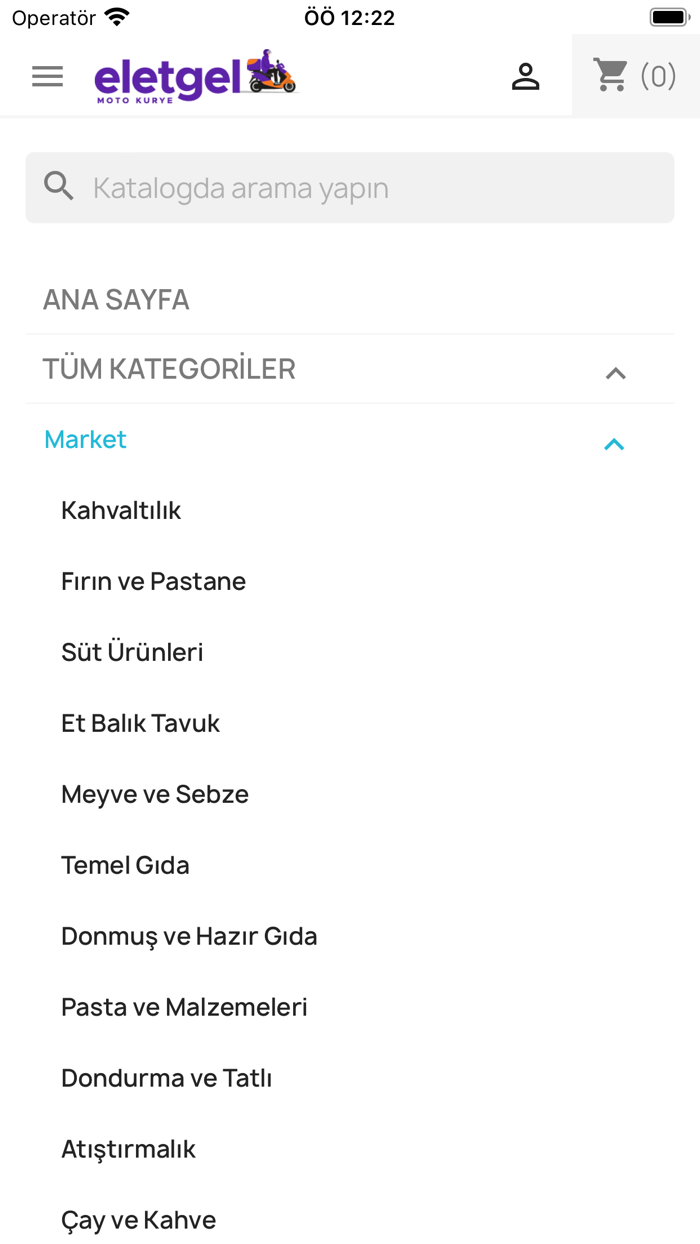The height and width of the screenshot is (1244, 700).
Task: Open the hamburger menu icon
Action: [x=47, y=76]
